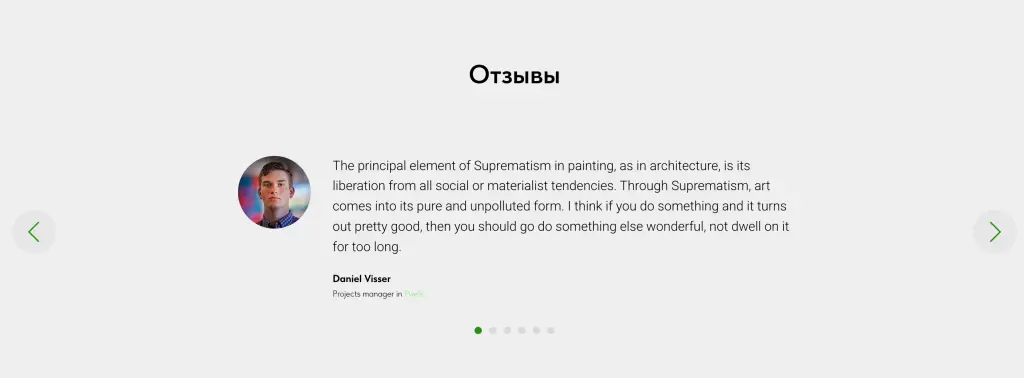Select the first green carousel dot
This screenshot has height=378, width=1024.
pyautogui.click(x=478, y=330)
